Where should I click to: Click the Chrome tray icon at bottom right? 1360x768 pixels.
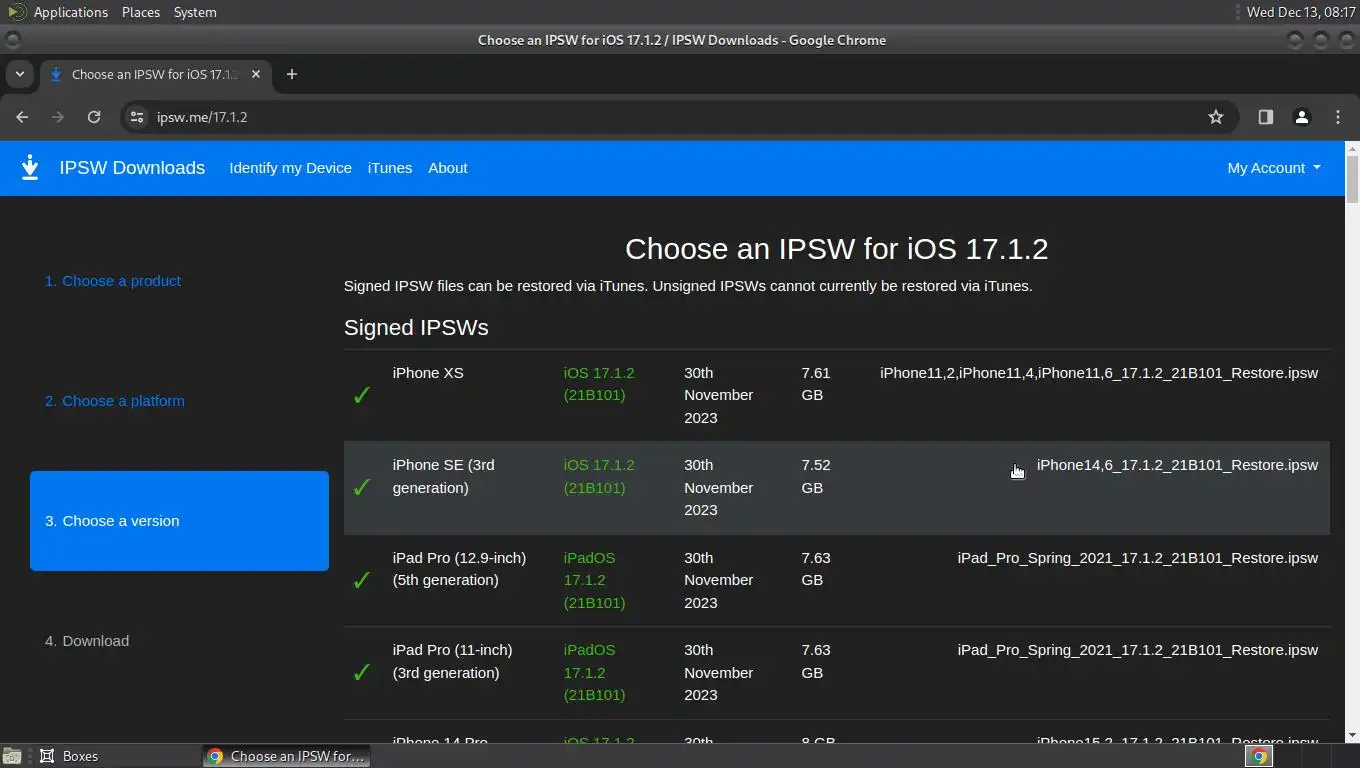tap(1260, 756)
